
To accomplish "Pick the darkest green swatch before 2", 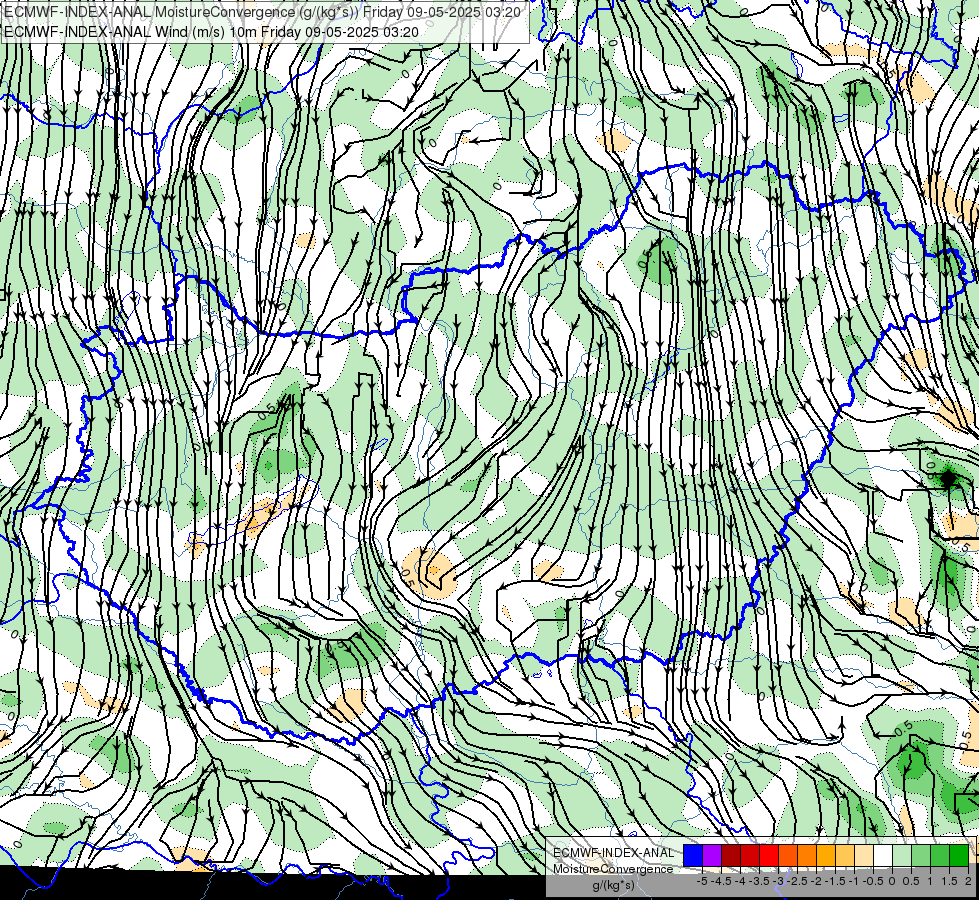I will click(959, 855).
